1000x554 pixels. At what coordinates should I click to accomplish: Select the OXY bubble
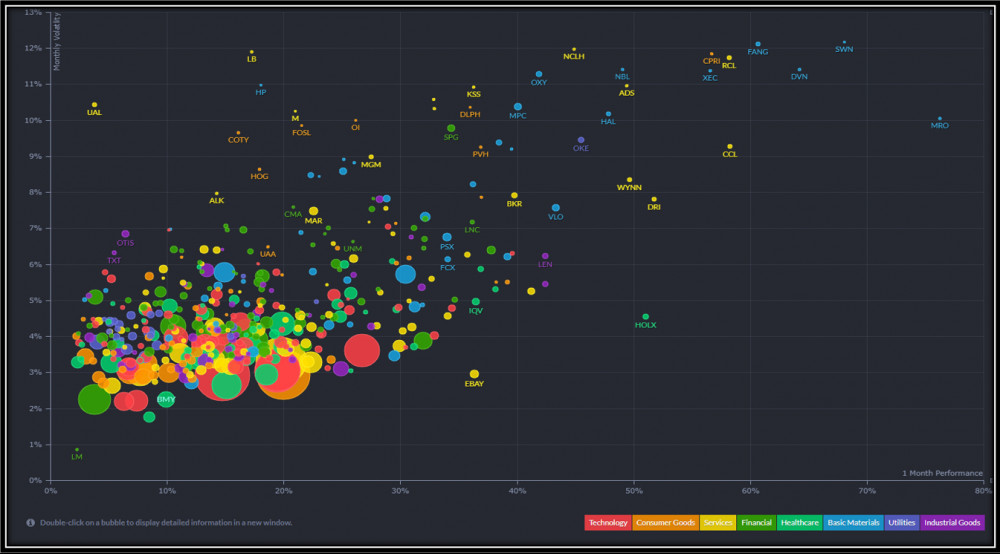539,75
